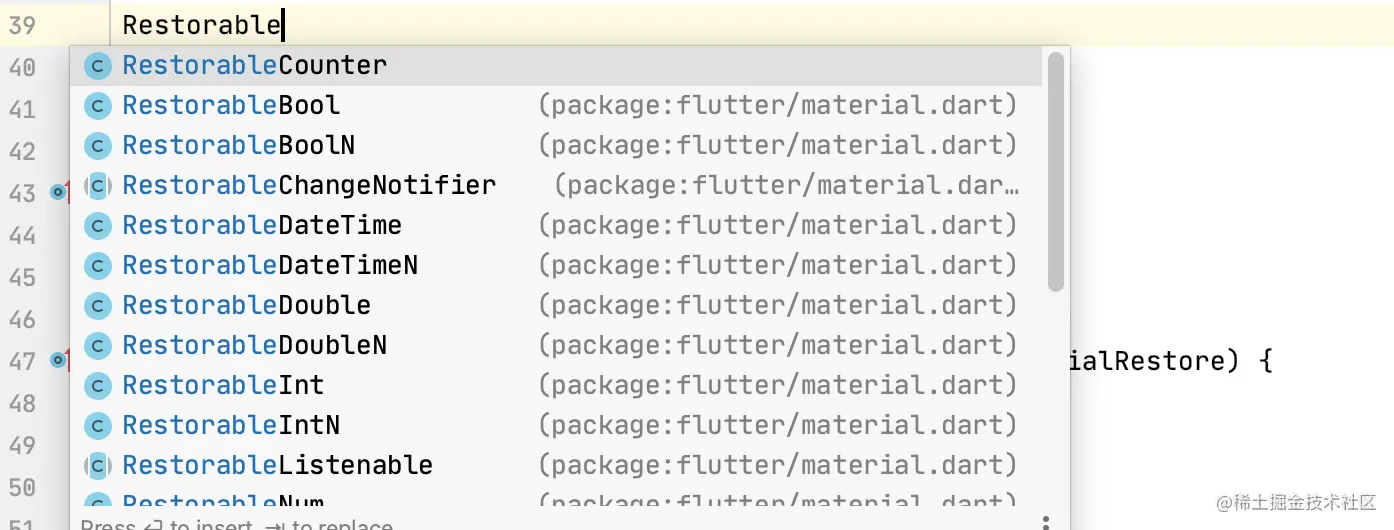
Task: Click override gutter icon on line 47
Action: [59, 360]
